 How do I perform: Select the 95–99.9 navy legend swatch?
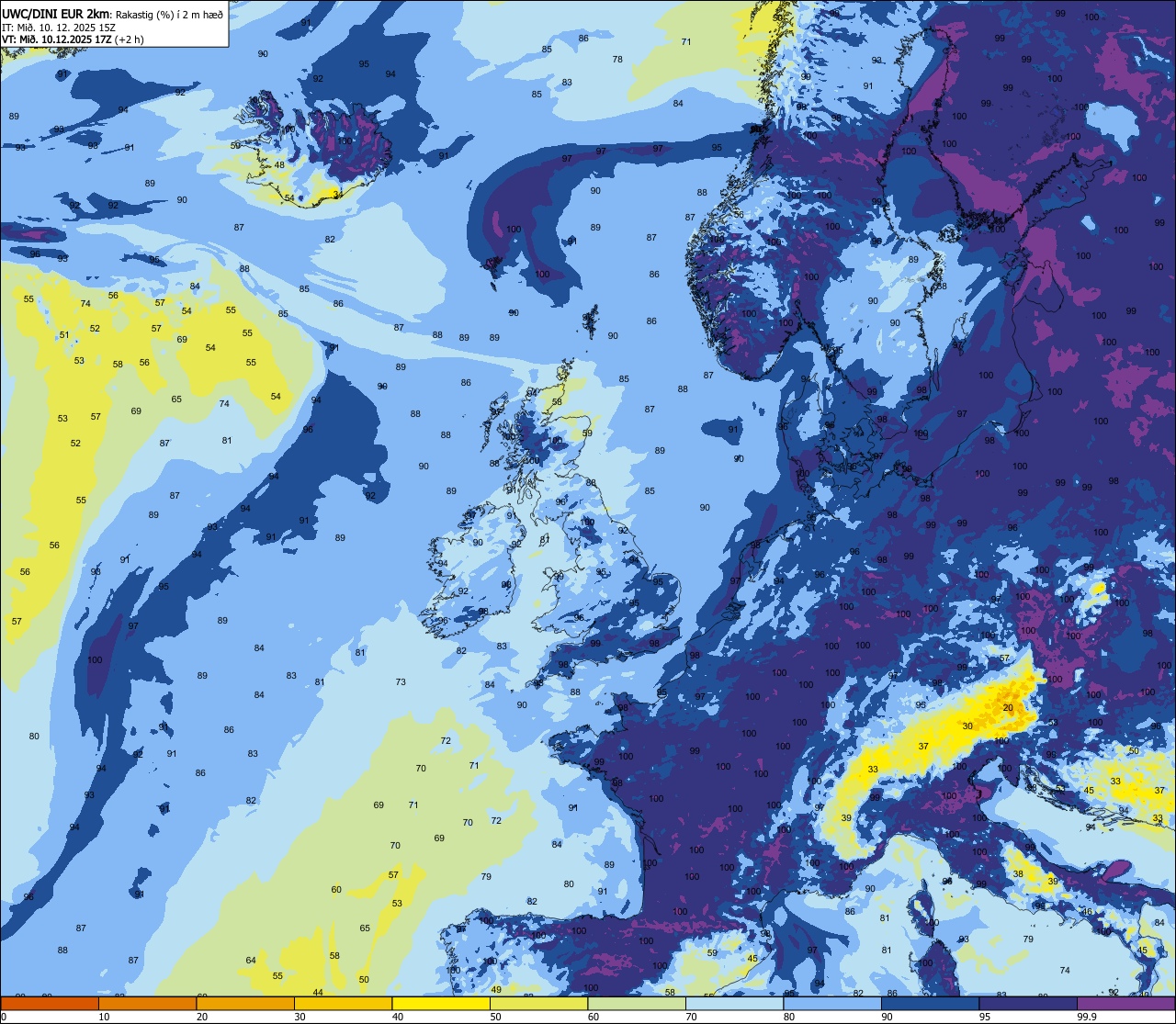1028,1003
